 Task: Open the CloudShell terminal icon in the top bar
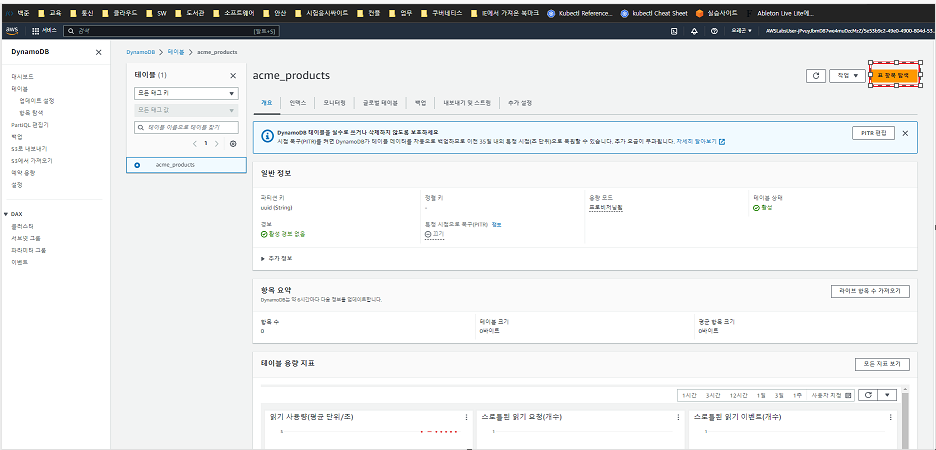[674, 30]
